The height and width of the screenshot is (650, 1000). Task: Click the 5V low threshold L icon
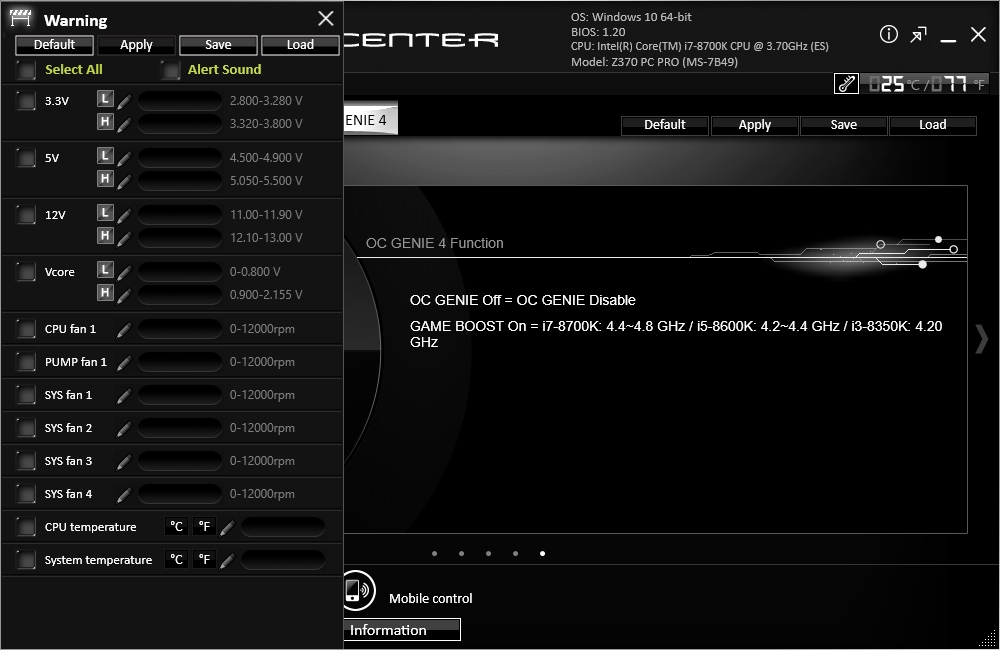(x=105, y=156)
